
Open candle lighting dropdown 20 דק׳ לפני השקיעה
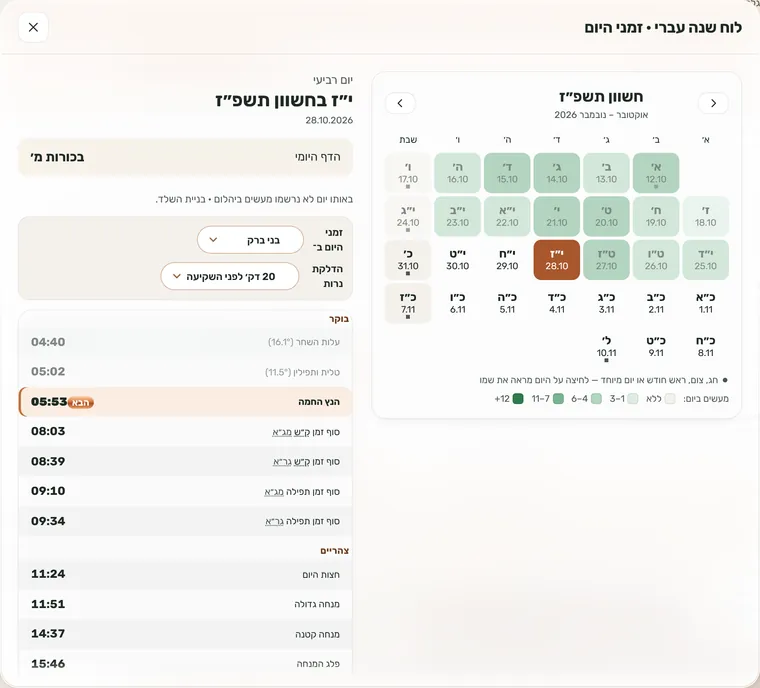coord(230,276)
